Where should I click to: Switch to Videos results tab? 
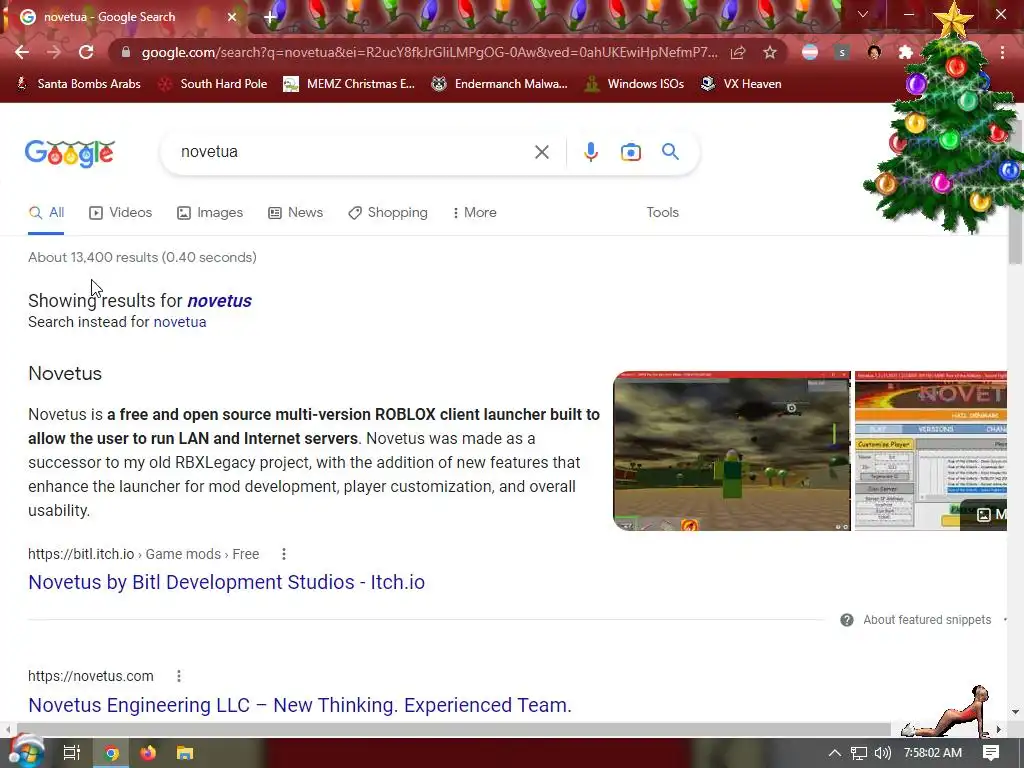click(121, 213)
